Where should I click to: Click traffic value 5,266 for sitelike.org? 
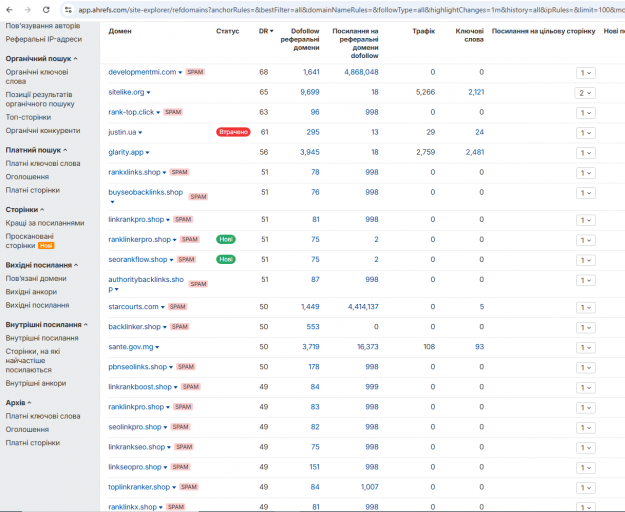click(425, 92)
